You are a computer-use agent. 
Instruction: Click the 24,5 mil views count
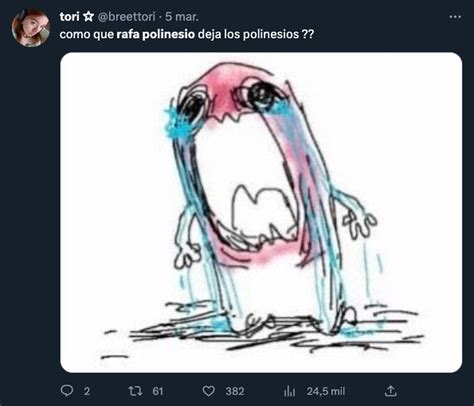point(326,391)
